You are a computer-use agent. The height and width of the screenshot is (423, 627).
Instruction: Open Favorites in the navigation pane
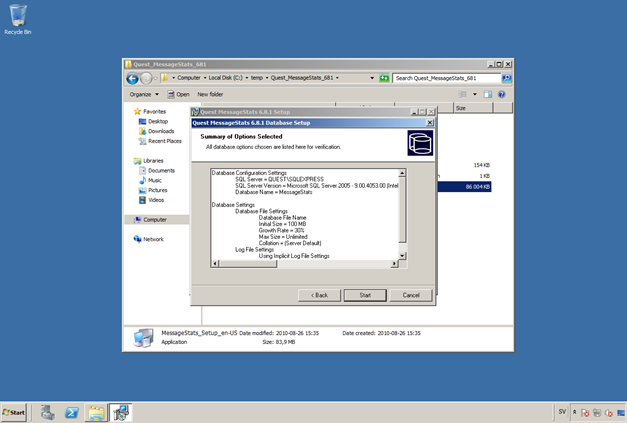(x=150, y=112)
